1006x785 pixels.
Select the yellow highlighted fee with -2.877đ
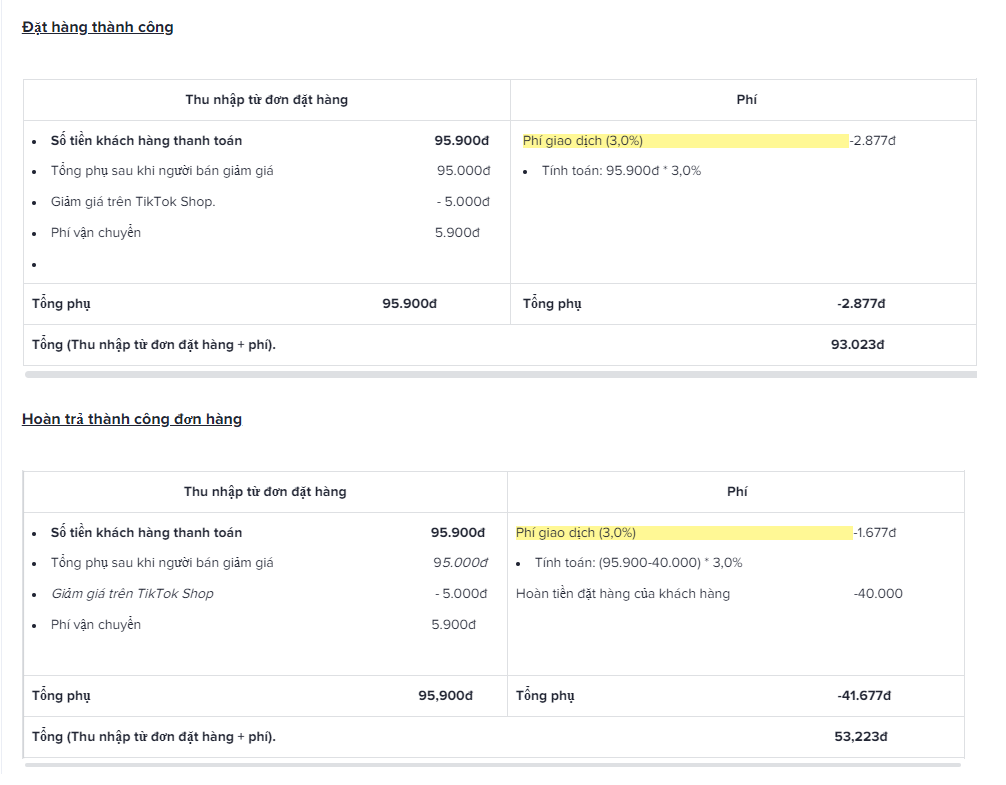(x=685, y=140)
